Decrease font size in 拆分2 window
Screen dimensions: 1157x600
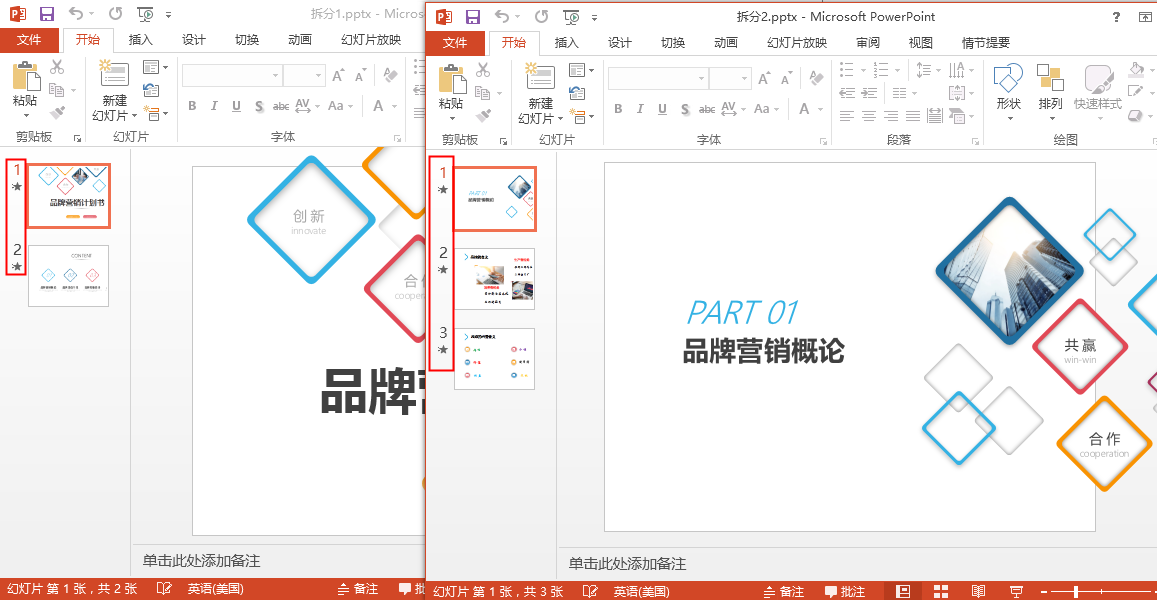787,77
